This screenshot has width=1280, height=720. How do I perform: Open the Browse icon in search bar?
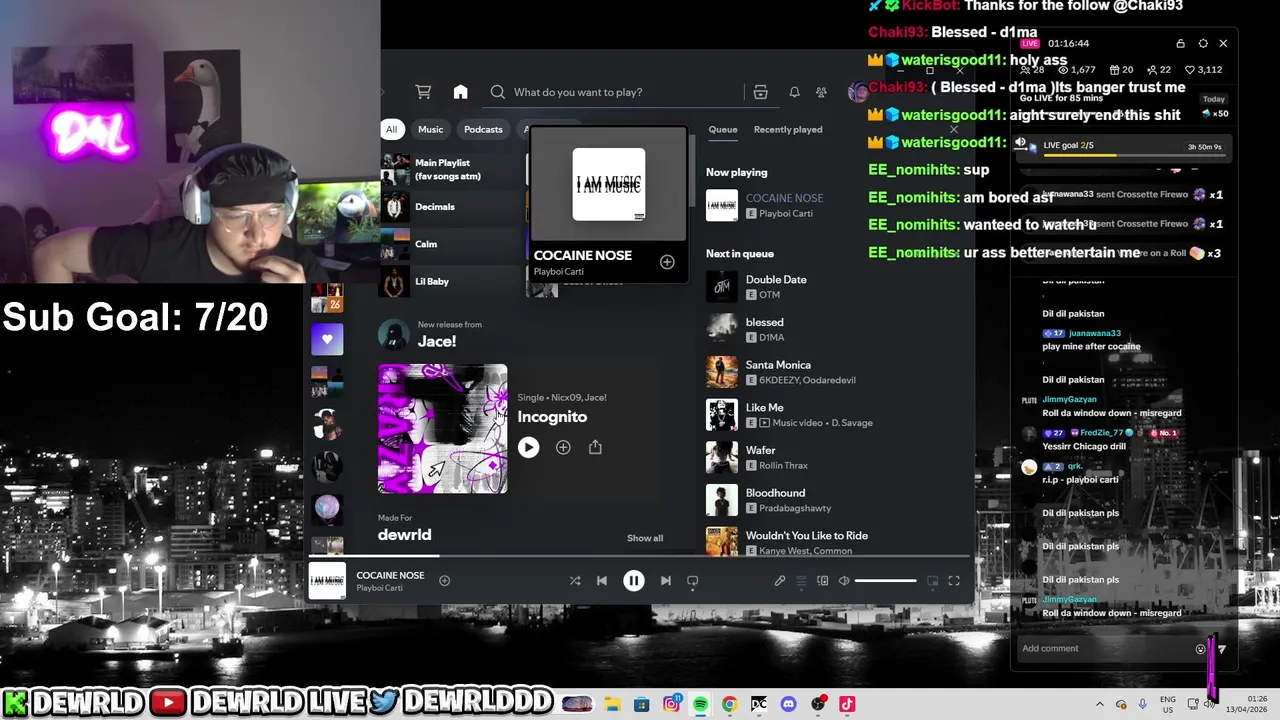[760, 92]
